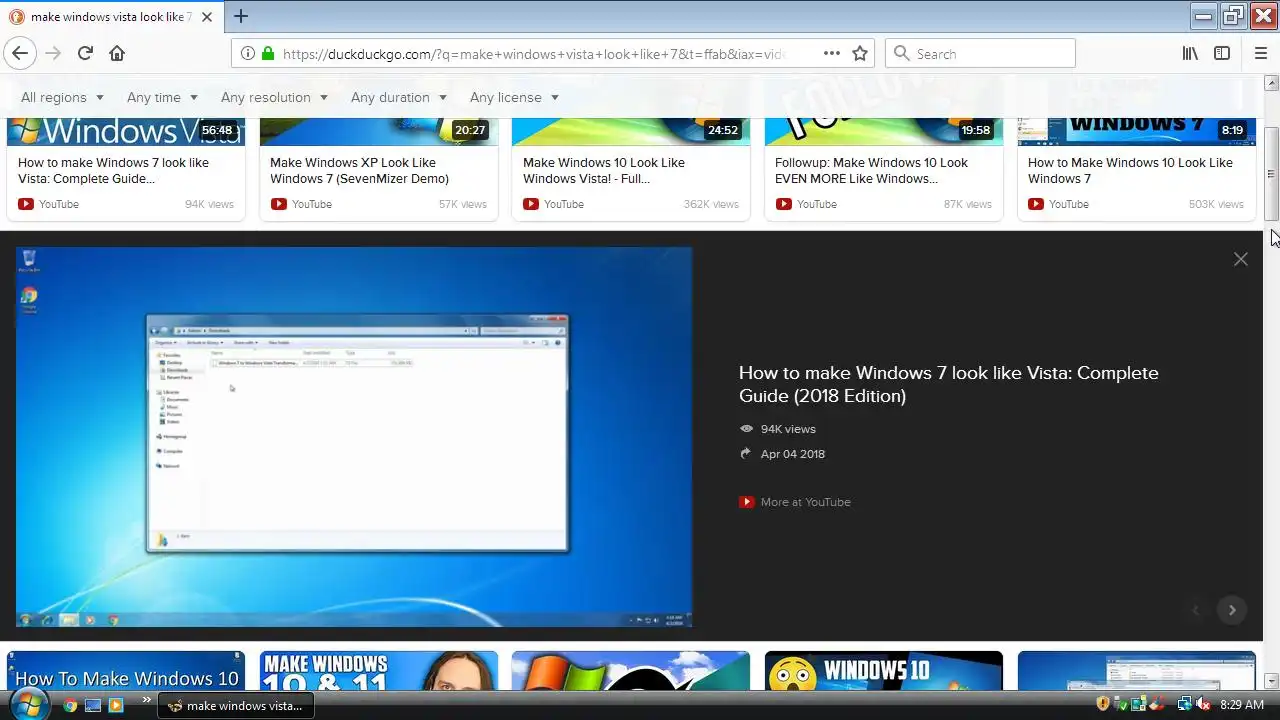Viewport: 1280px width, 720px height.
Task: Bookmark this page with the star icon
Action: coord(860,53)
